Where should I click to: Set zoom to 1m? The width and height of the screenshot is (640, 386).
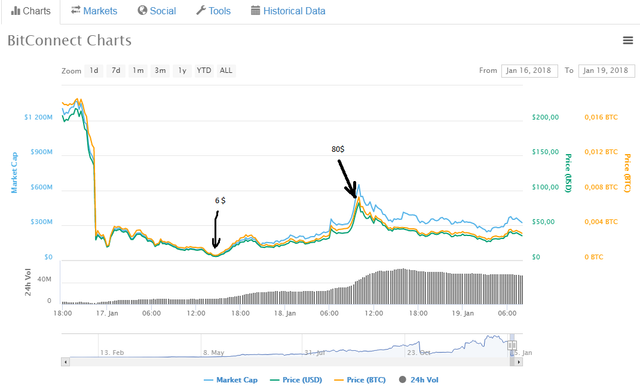(138, 71)
